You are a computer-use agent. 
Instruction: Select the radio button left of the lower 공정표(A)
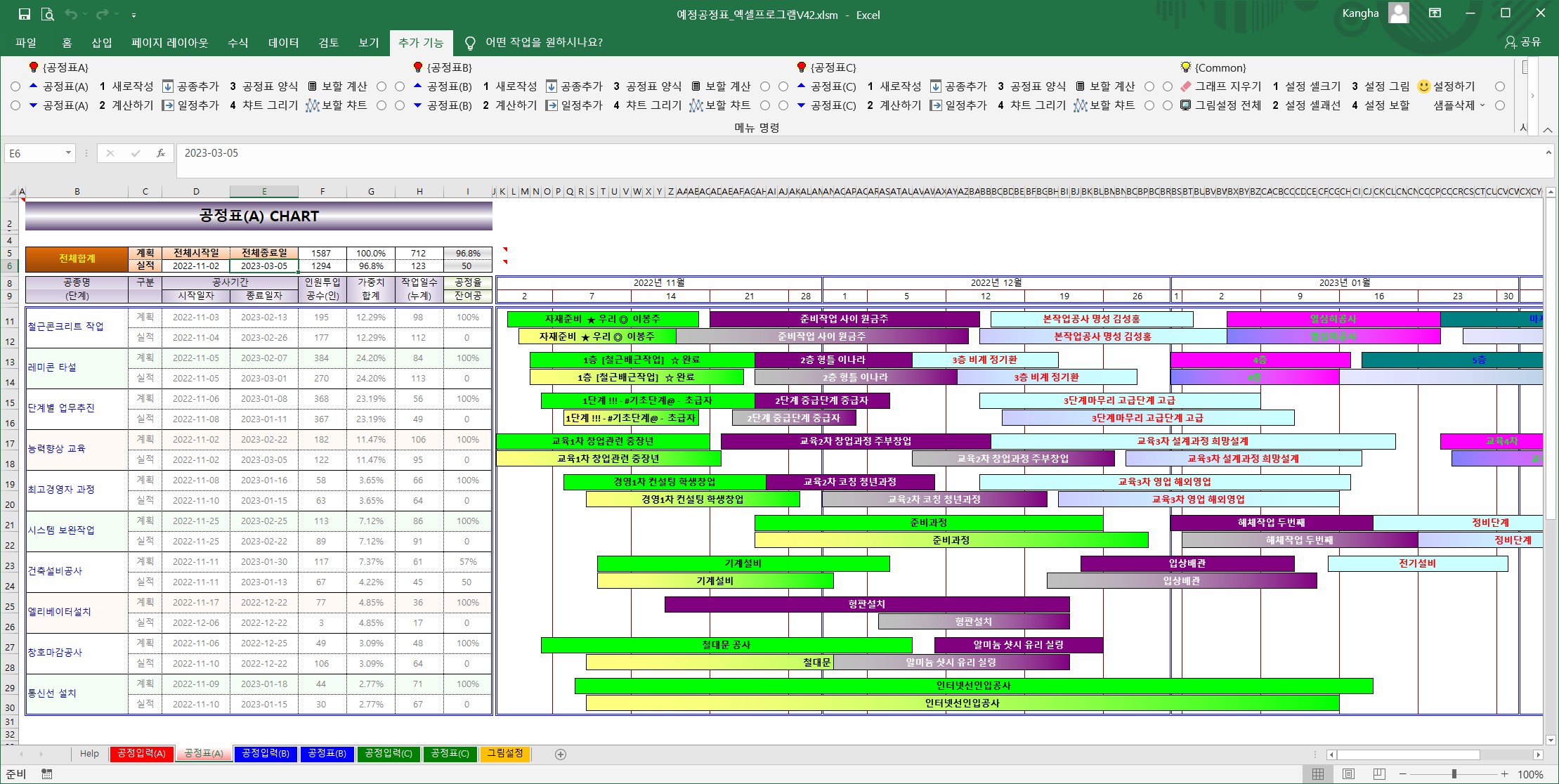(15, 105)
